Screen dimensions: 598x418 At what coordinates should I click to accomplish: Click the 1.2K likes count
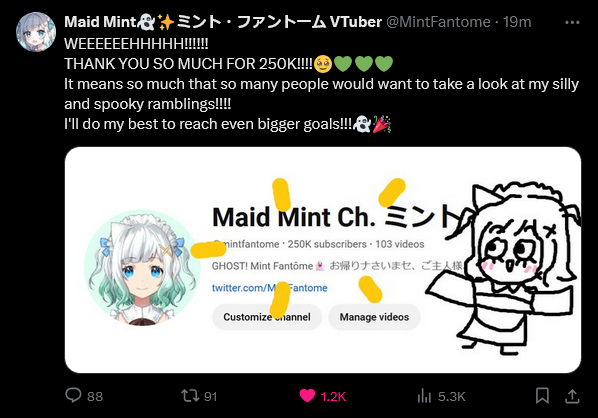[x=333, y=397]
